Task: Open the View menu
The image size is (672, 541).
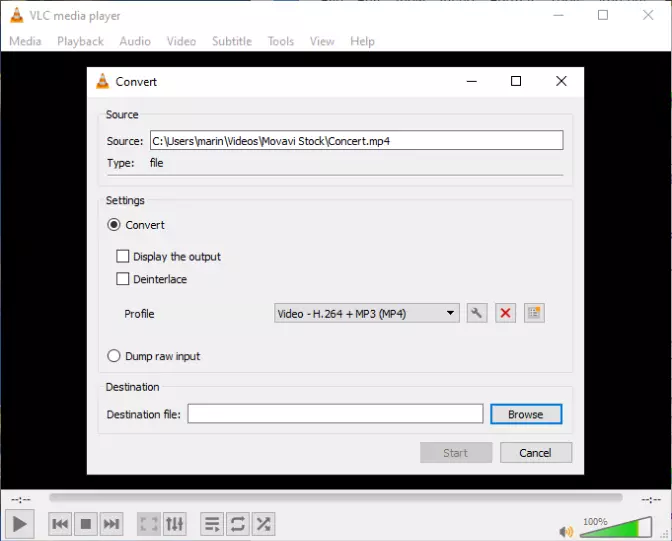Action: click(322, 41)
